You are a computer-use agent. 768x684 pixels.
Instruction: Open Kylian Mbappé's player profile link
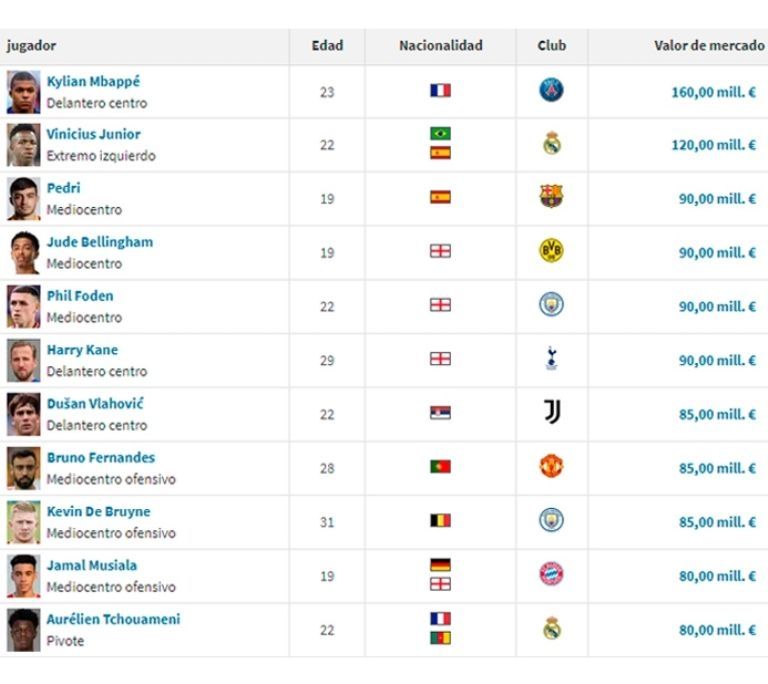93,82
